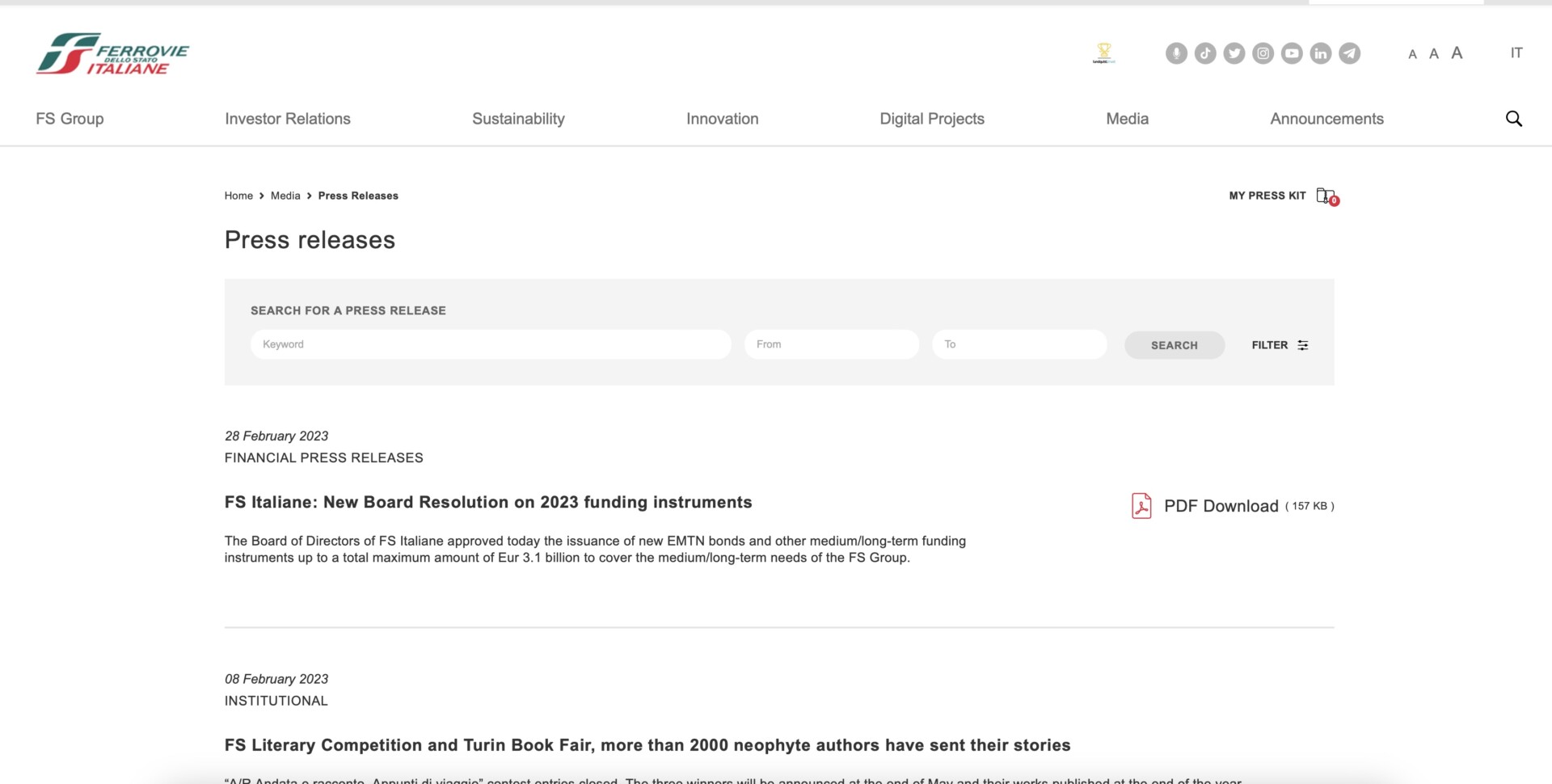Open the FS Literary Competition press release title
This screenshot has height=784, width=1552.
point(647,745)
